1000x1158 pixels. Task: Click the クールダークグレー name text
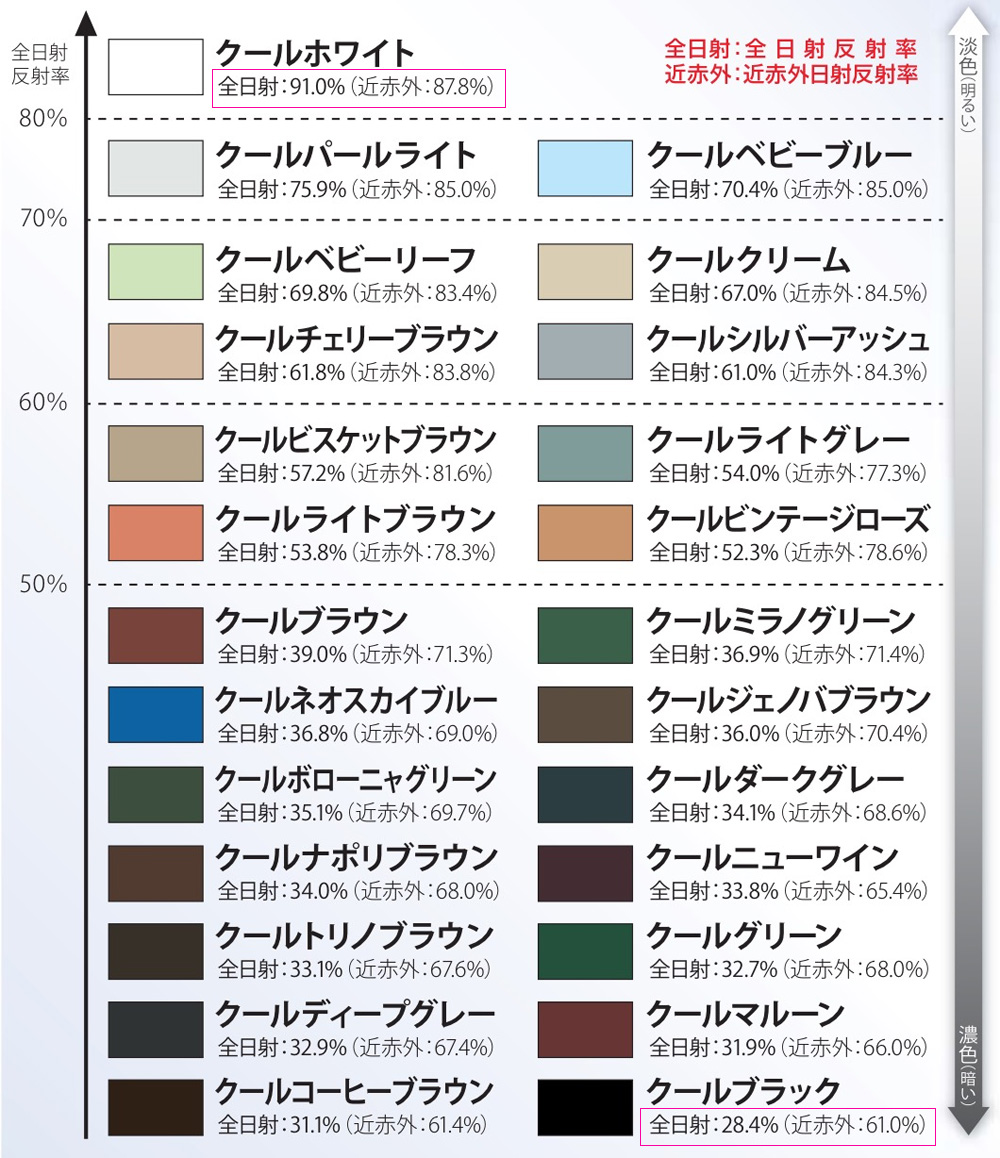pyautogui.click(x=776, y=780)
